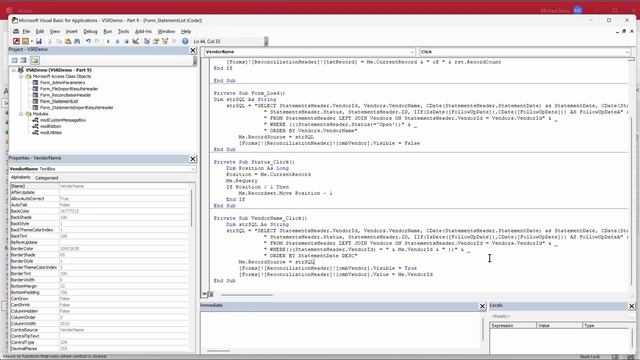640x360 pixels.
Task: Click the Redo arrow icon
Action: [97, 41]
